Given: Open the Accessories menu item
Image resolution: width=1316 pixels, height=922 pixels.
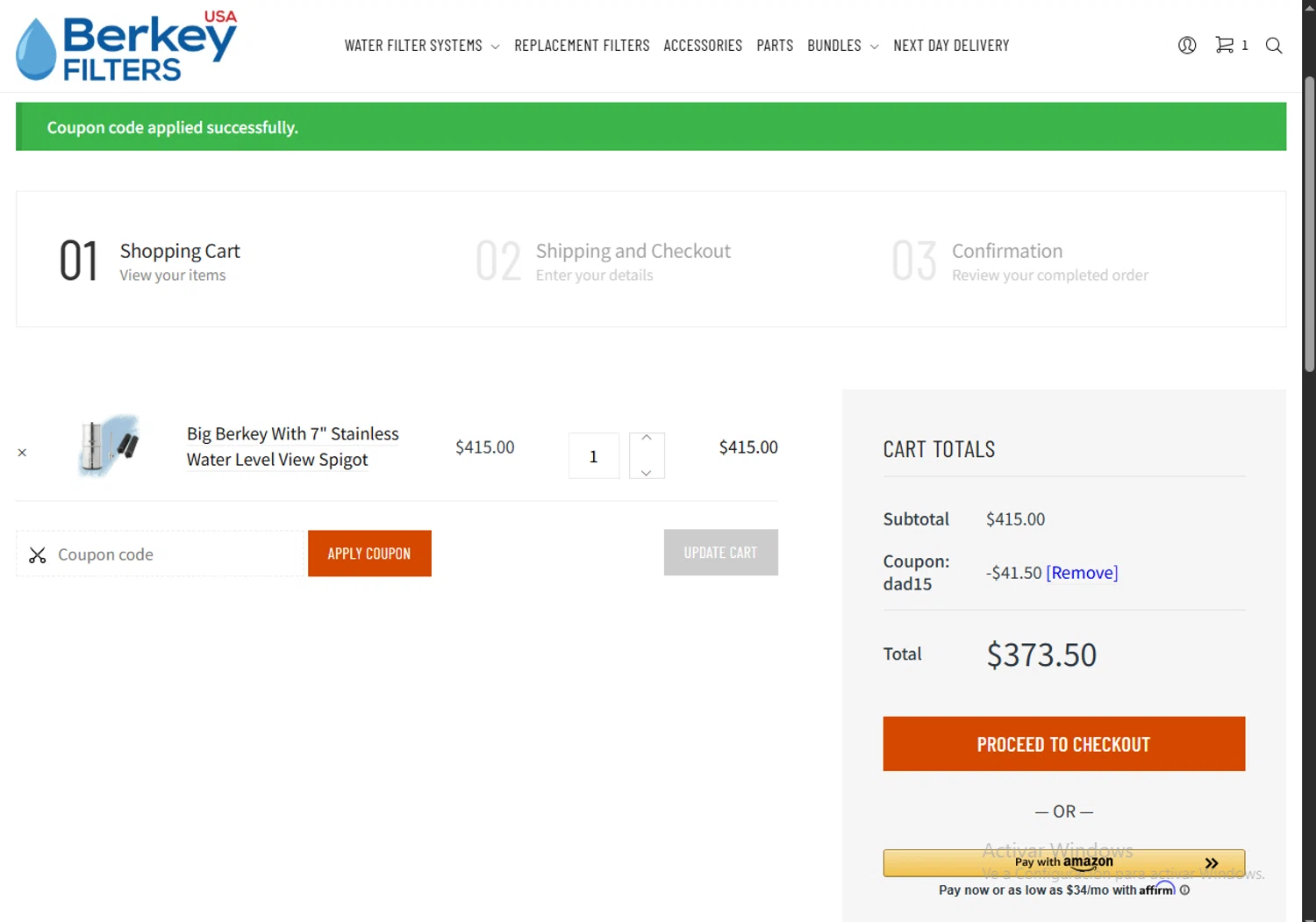Looking at the screenshot, I should 703,46.
